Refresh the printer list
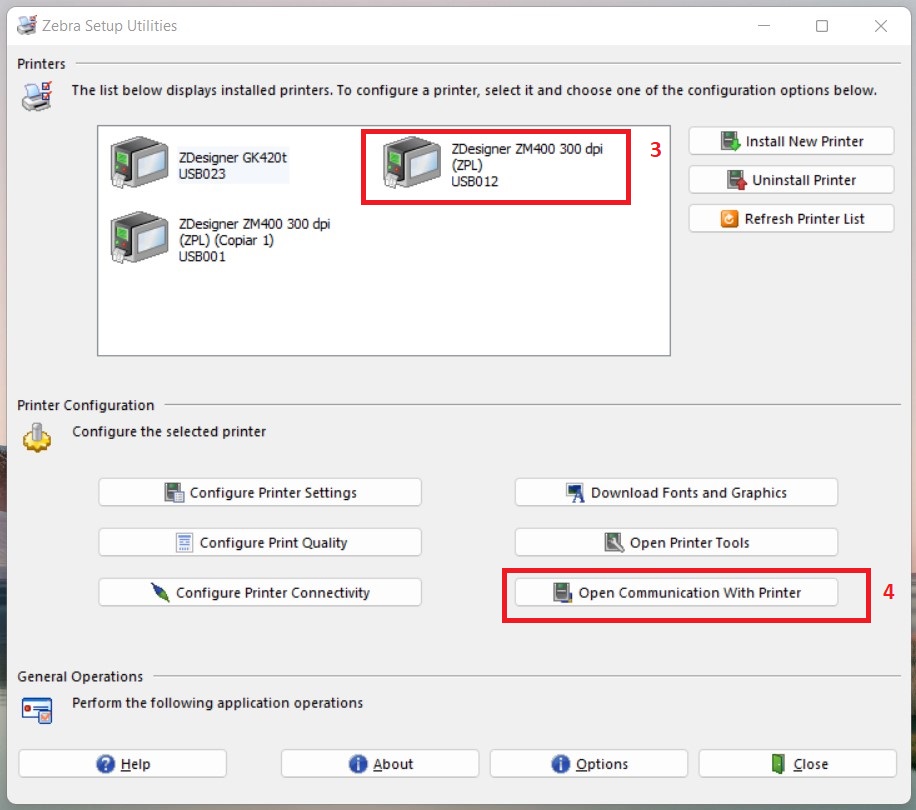Screen dimensions: 916x810 (x=791, y=218)
